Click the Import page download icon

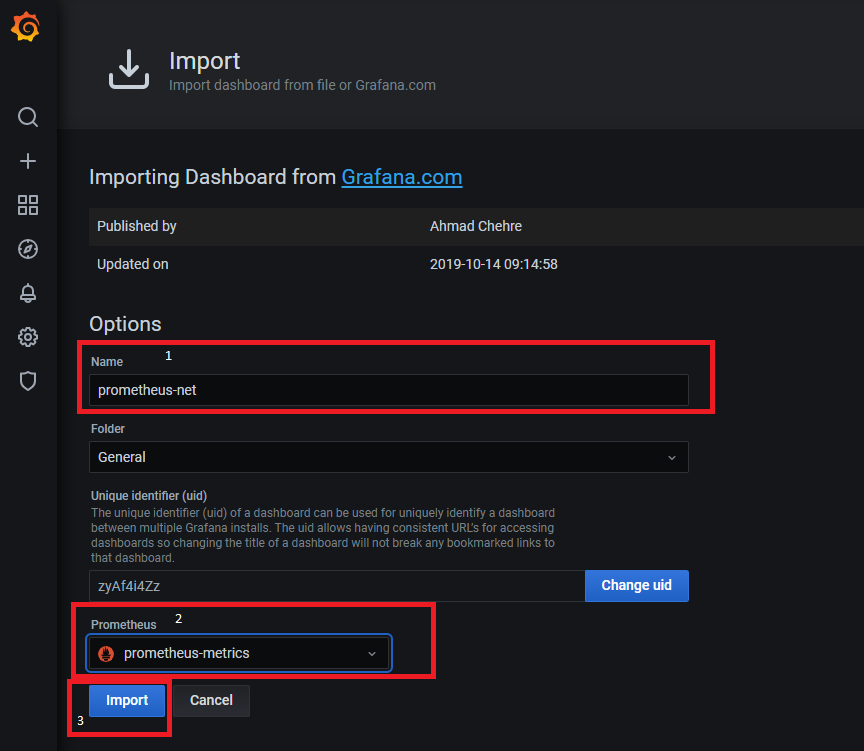[x=129, y=69]
